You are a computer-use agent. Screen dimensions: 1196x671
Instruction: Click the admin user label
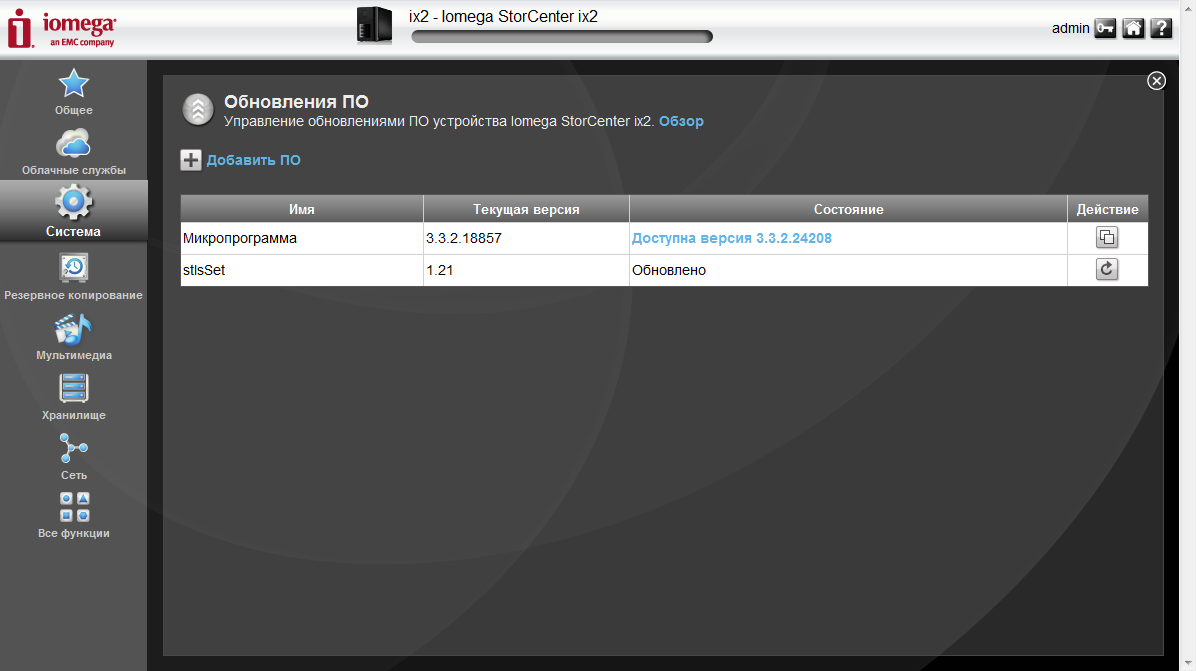(1070, 28)
